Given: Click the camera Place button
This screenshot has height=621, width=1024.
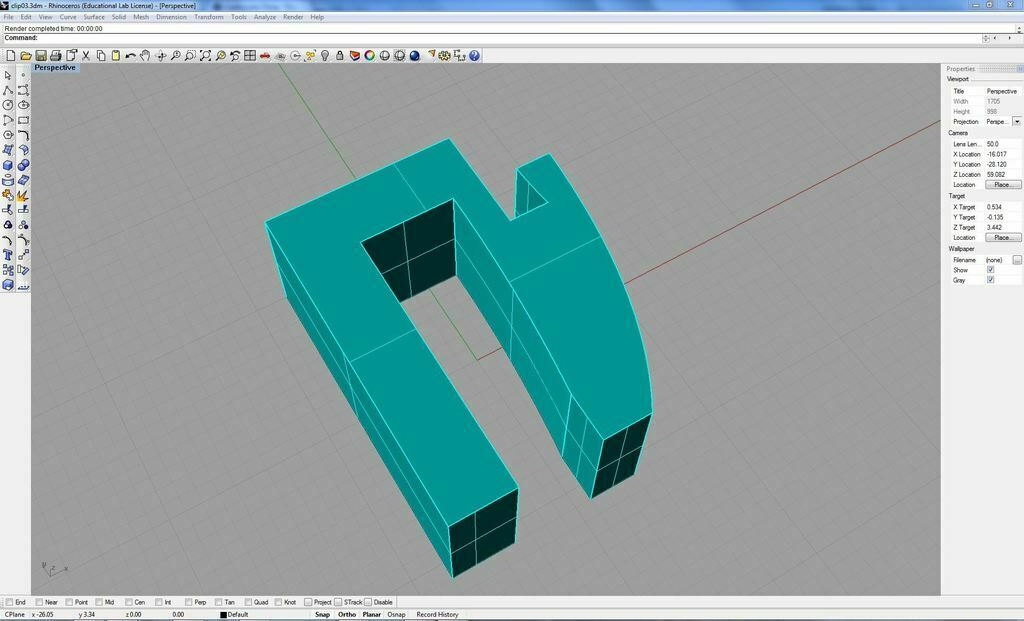Looking at the screenshot, I should 1001,184.
